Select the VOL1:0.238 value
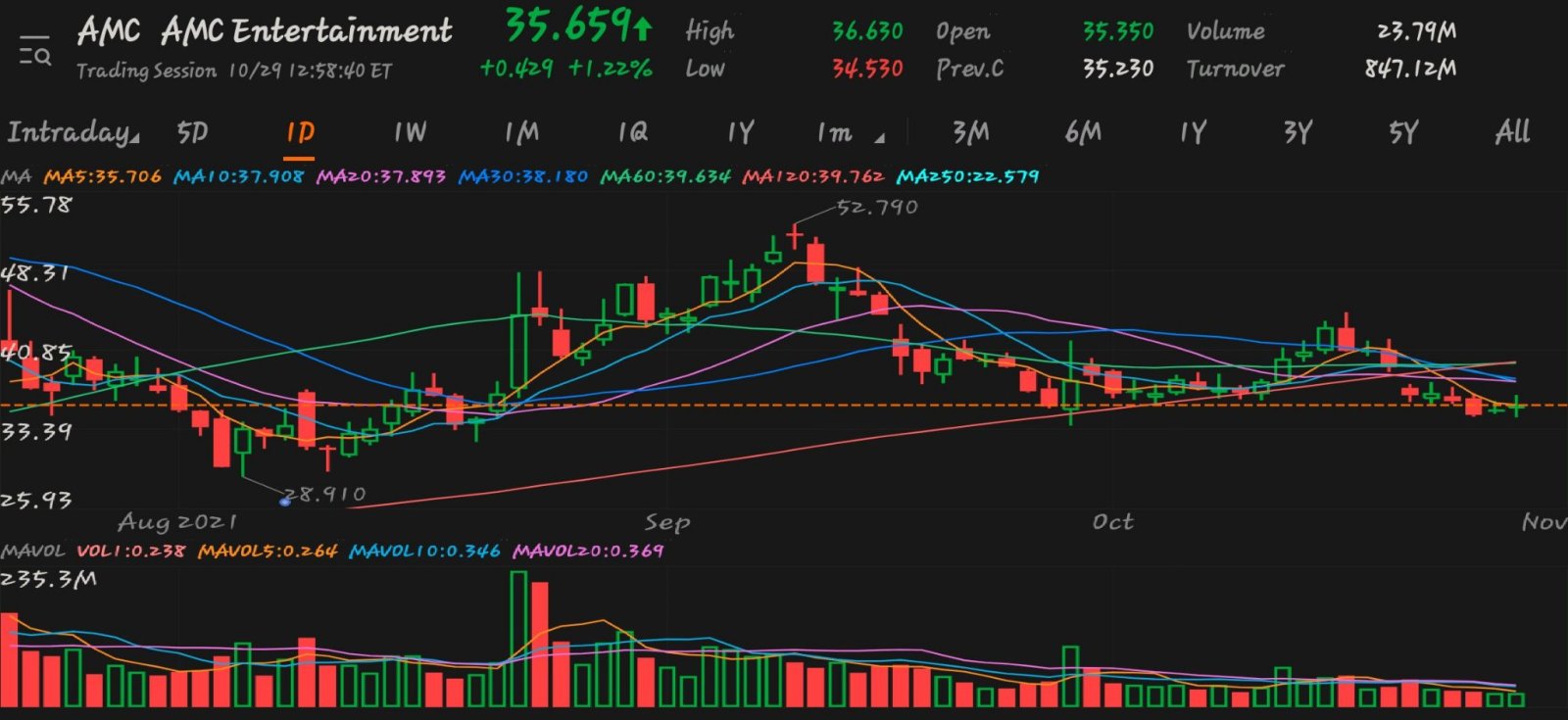 [130, 551]
